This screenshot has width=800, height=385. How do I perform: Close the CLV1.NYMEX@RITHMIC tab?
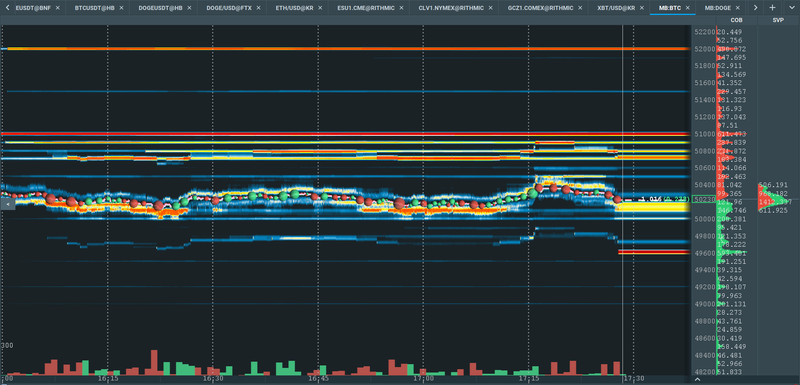point(490,8)
